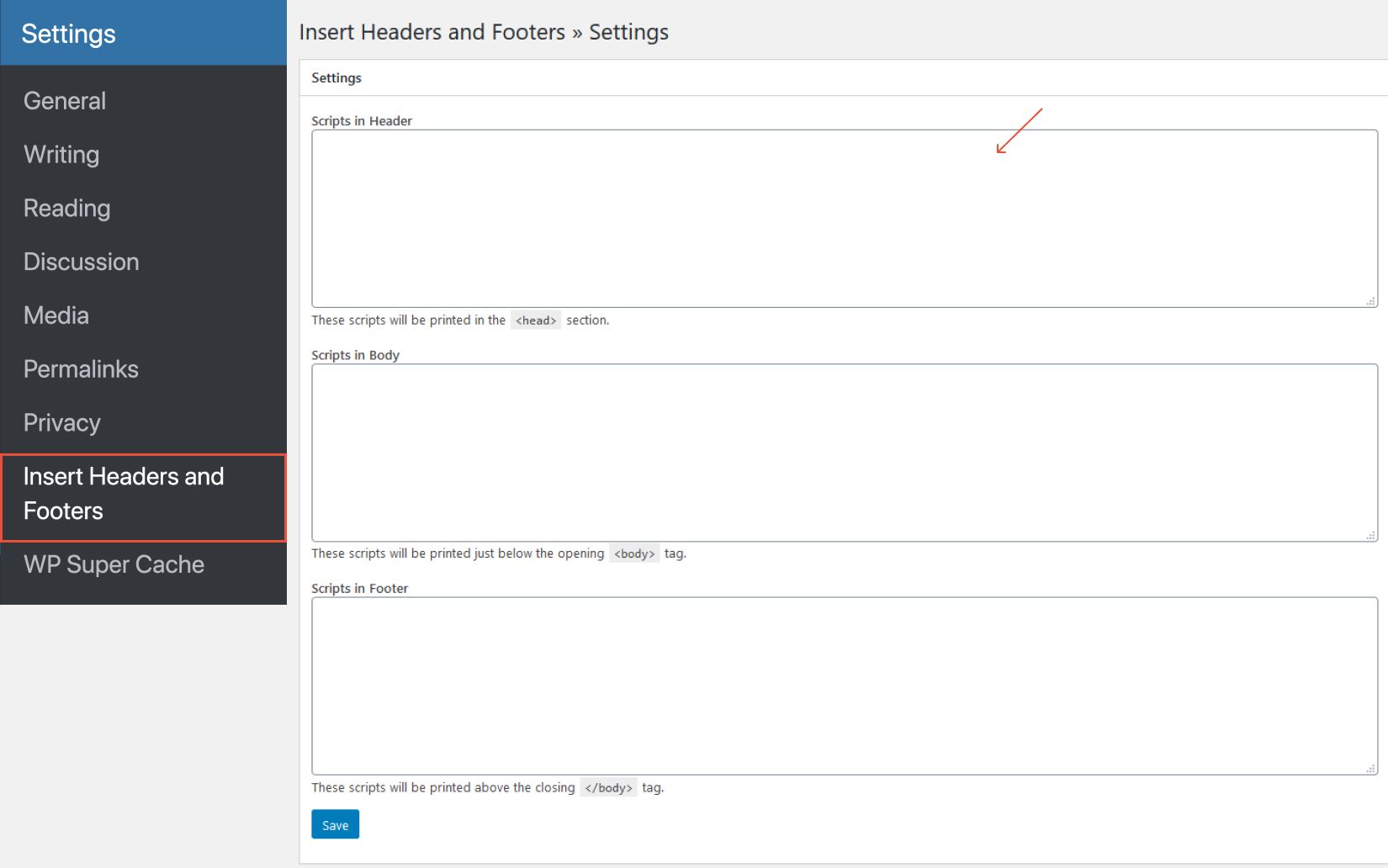Open the Settings menu in the sidebar
This screenshot has height=868, width=1388.
click(68, 34)
